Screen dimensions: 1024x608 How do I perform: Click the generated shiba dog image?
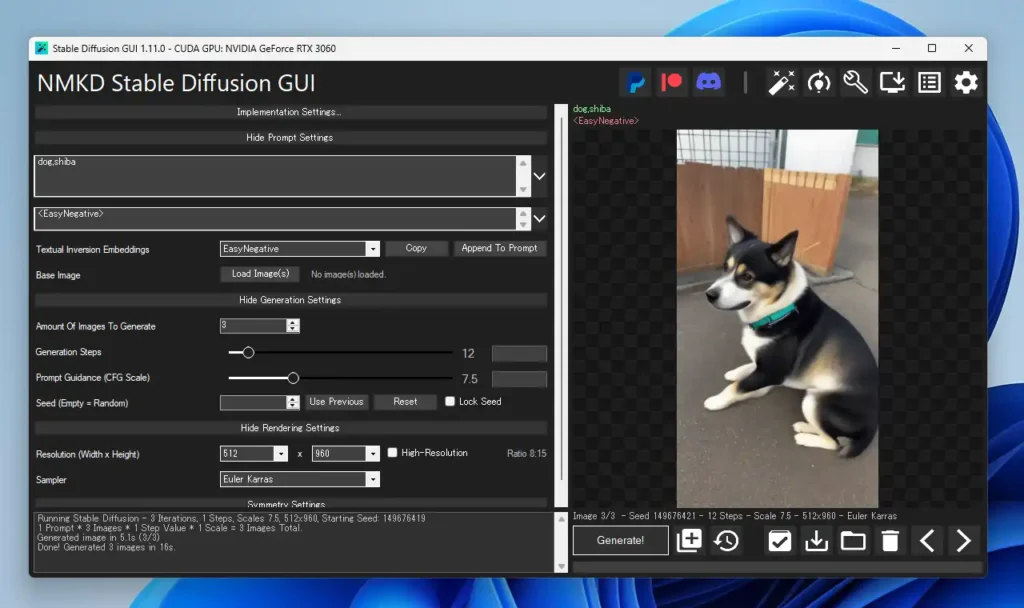pos(777,319)
